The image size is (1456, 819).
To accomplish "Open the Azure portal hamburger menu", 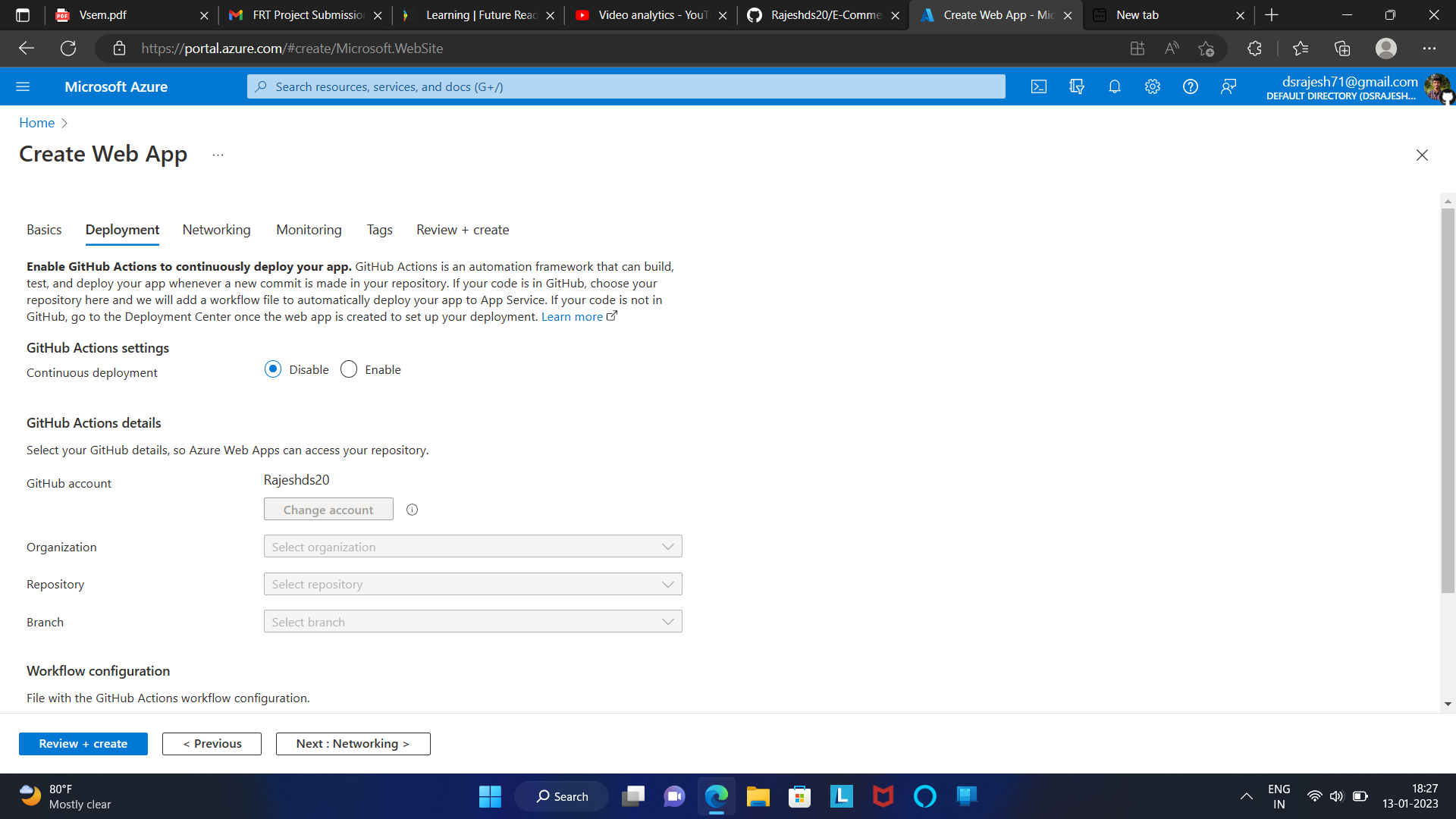I will tap(23, 86).
